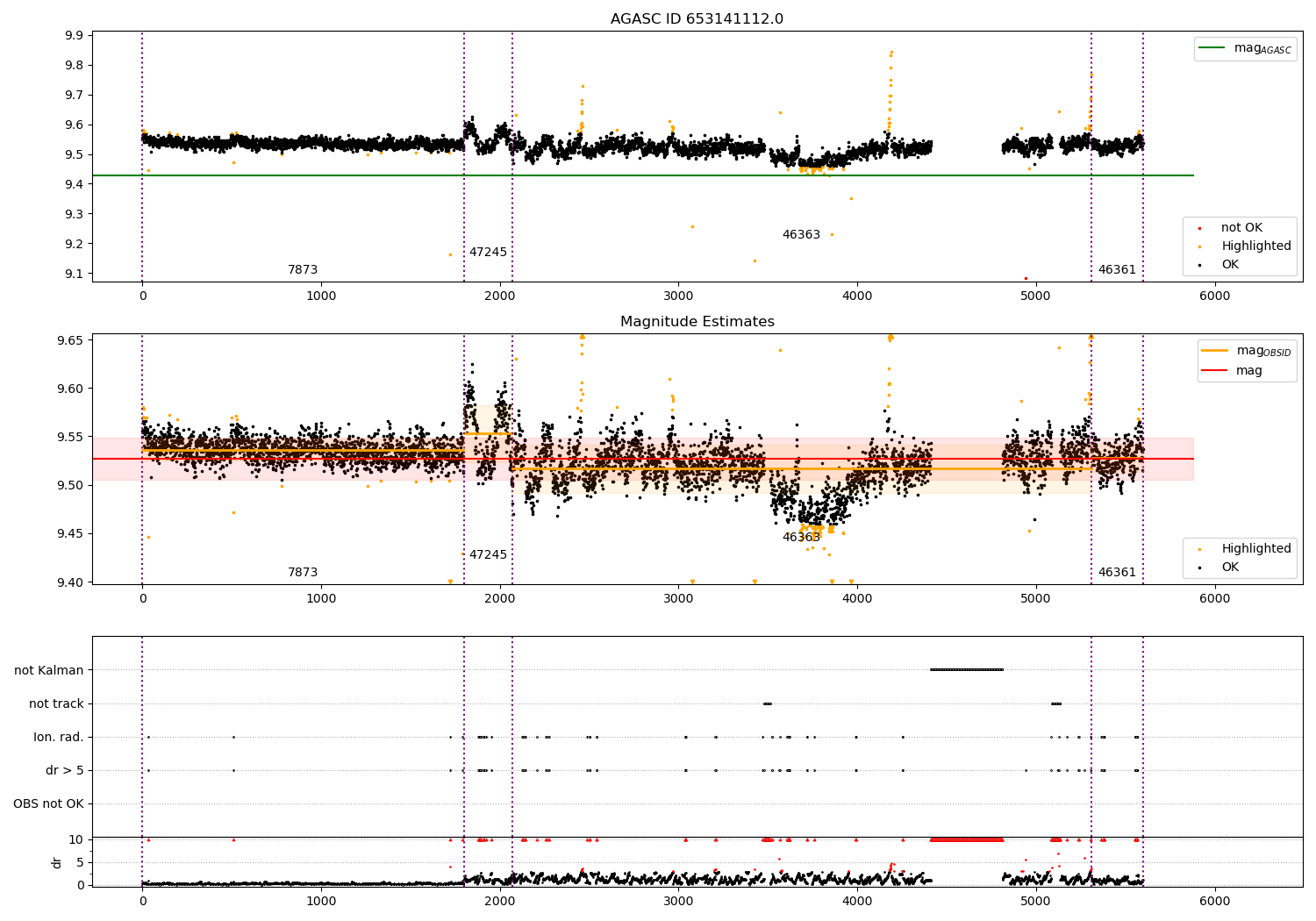Select "OK" legend entry in Magnitude Estimates plot

coord(1230,568)
